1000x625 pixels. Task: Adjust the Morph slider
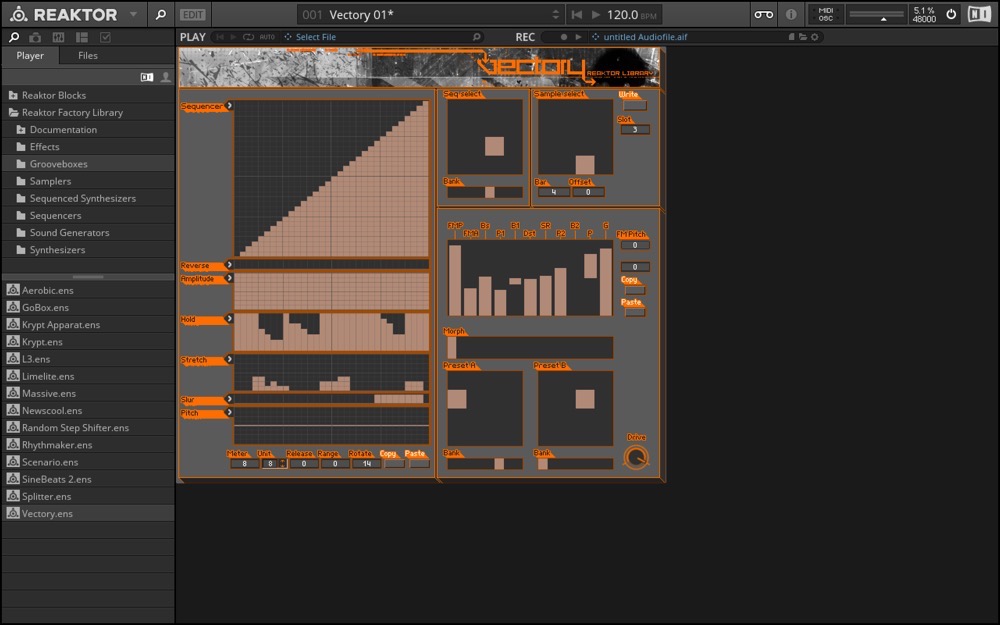coord(530,348)
